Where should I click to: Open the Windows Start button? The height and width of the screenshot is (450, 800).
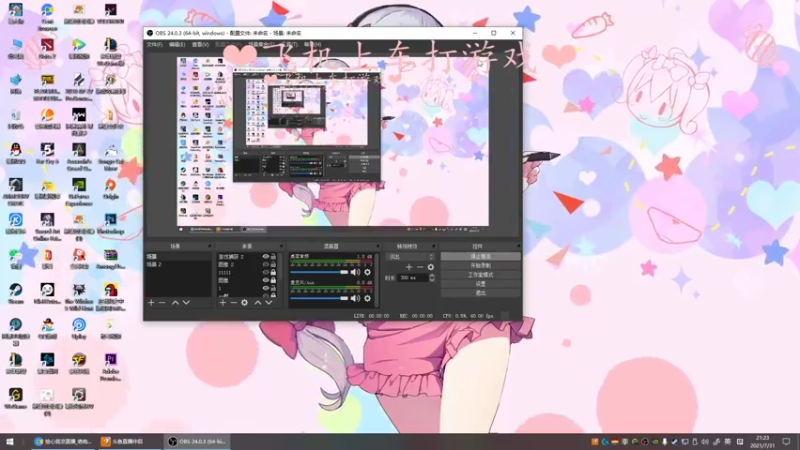click(10, 441)
